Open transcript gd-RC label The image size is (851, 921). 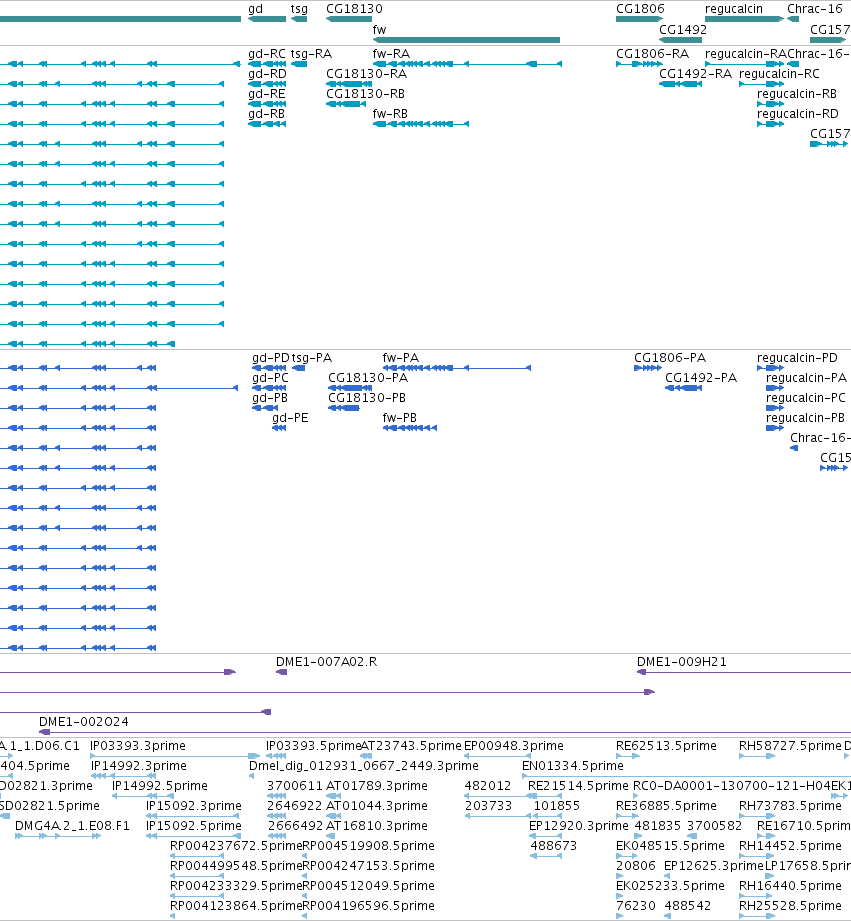pyautogui.click(x=267, y=54)
